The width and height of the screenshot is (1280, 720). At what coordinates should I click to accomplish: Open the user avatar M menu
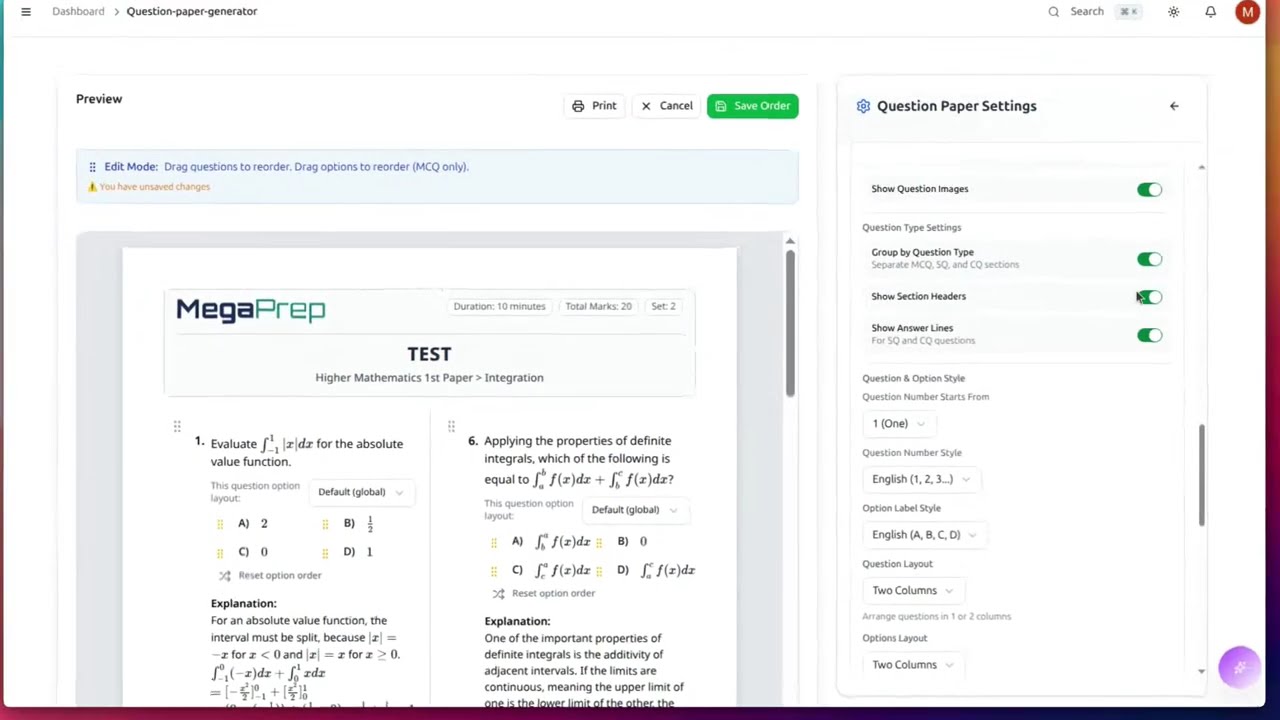click(x=1247, y=12)
